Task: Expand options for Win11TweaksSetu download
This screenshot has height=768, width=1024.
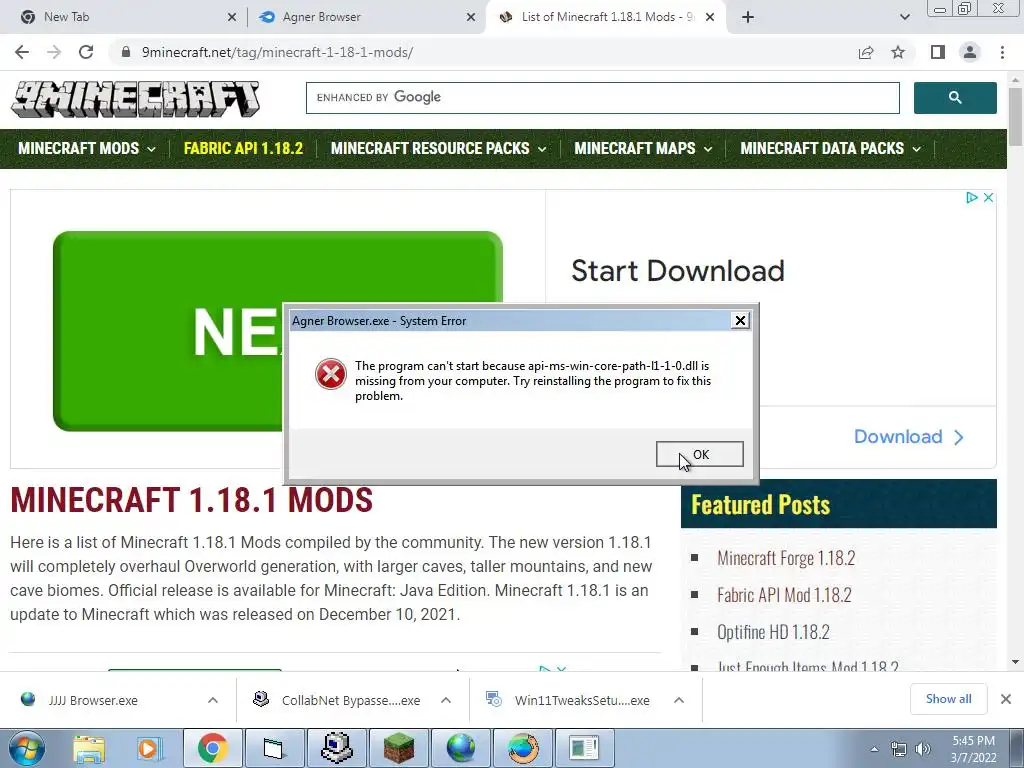Action: tap(679, 700)
